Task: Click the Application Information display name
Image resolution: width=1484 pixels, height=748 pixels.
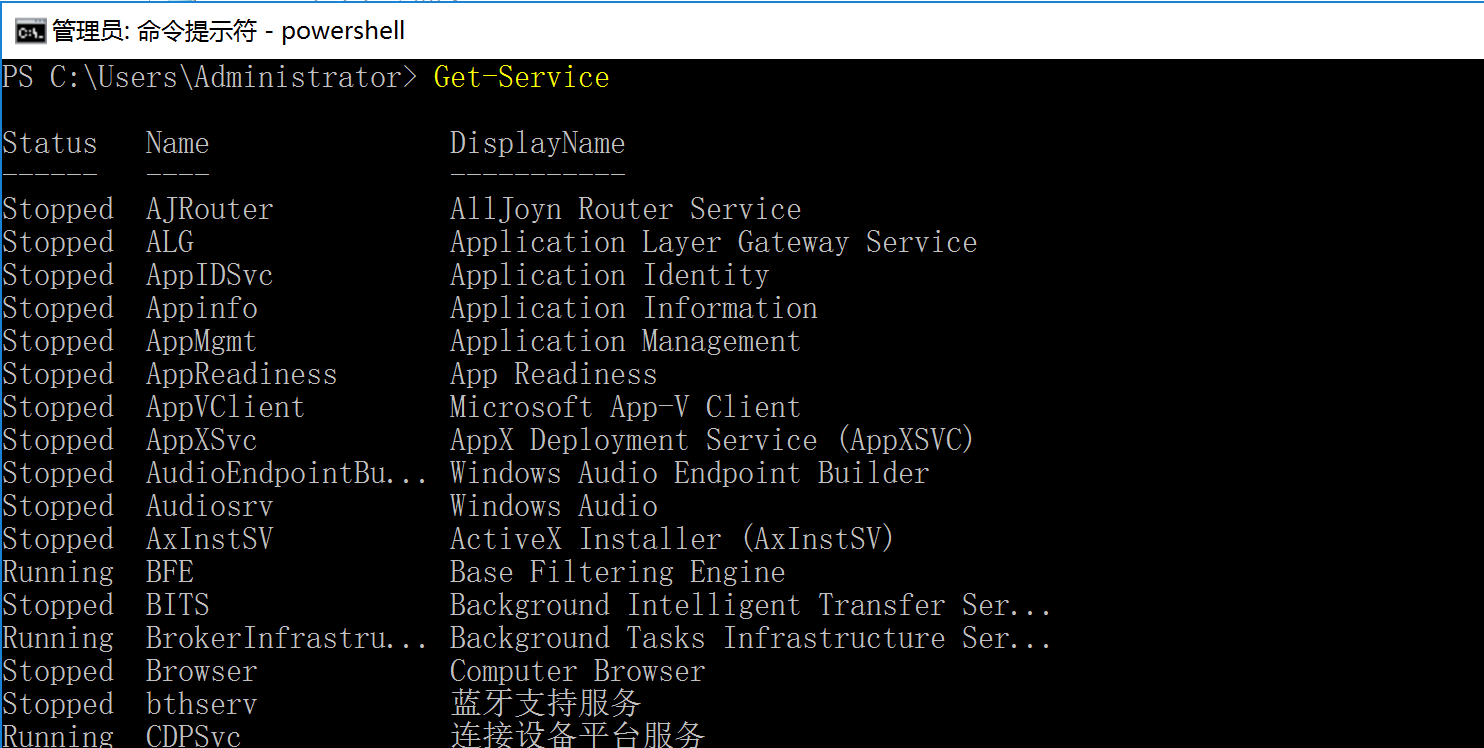Action: pos(633,309)
